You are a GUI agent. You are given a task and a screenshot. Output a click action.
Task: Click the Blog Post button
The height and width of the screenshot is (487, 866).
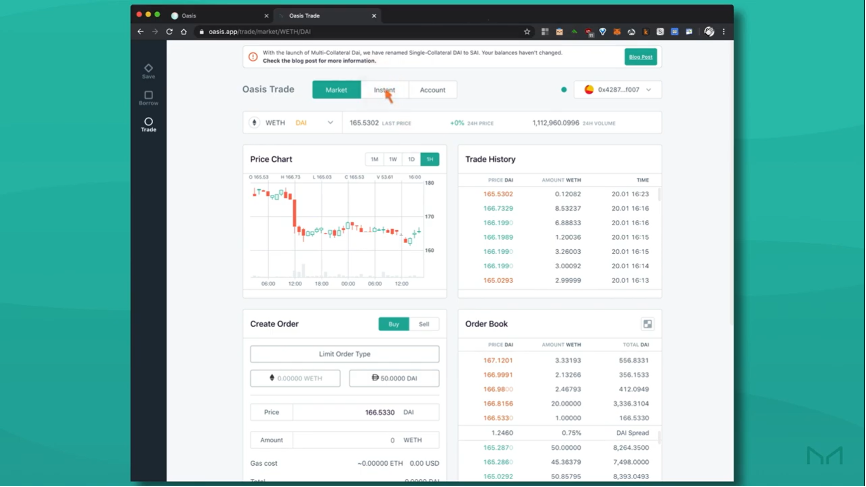click(641, 57)
